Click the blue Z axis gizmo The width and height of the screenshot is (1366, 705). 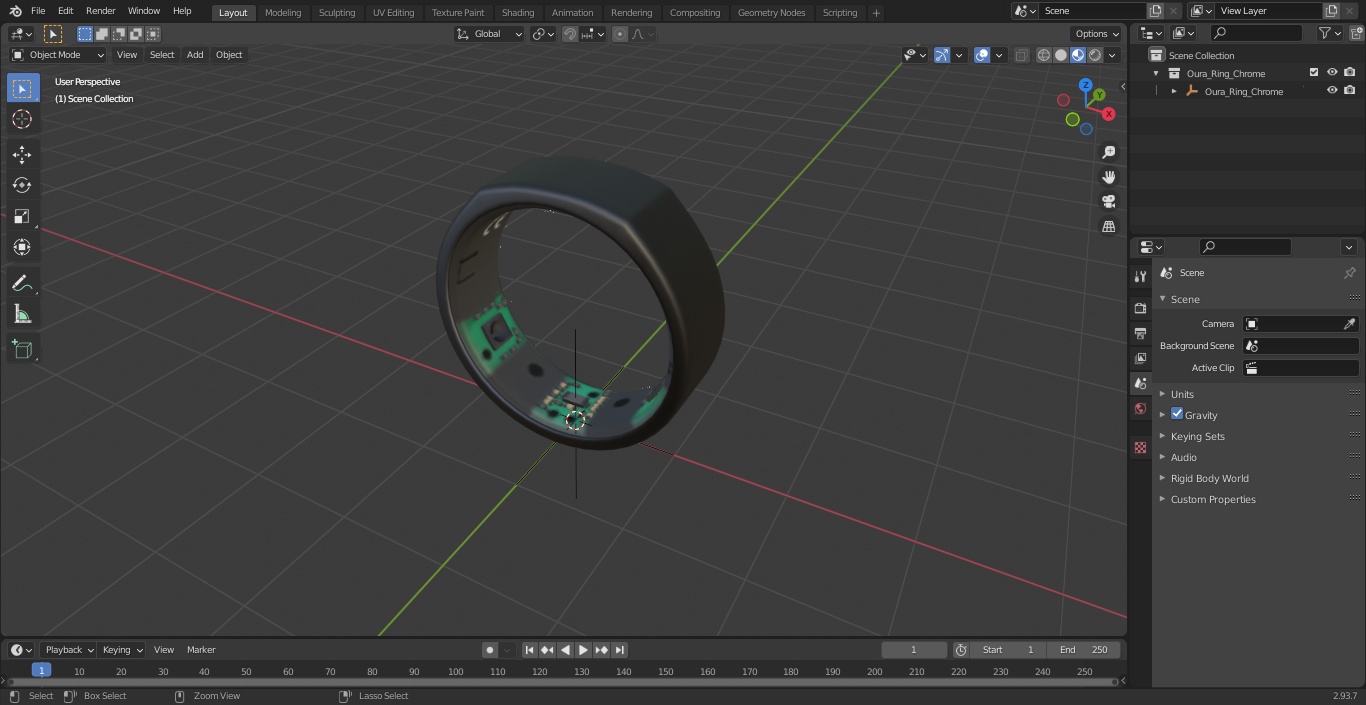point(1085,85)
